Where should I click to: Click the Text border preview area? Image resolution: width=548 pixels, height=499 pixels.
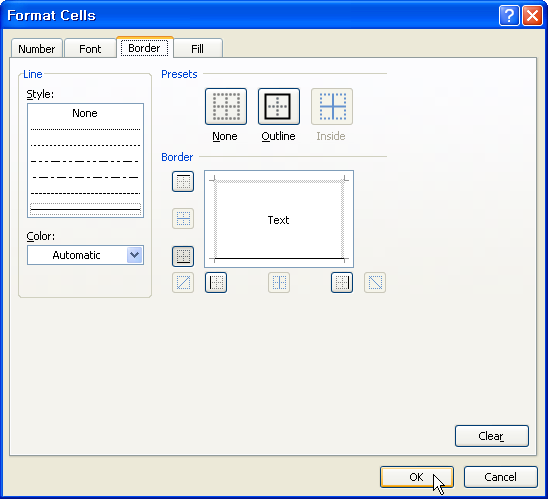pyautogui.click(x=279, y=219)
